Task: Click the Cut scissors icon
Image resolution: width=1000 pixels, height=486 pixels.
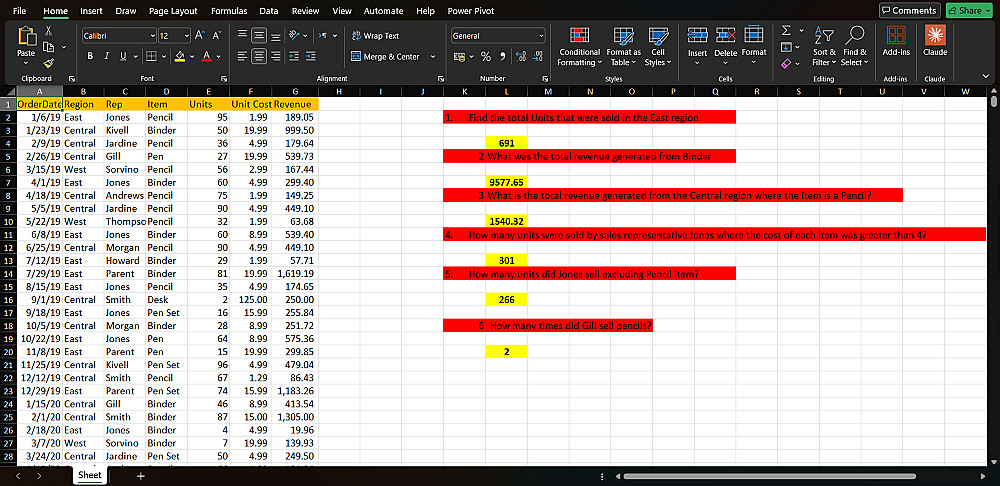Action: coord(48,31)
